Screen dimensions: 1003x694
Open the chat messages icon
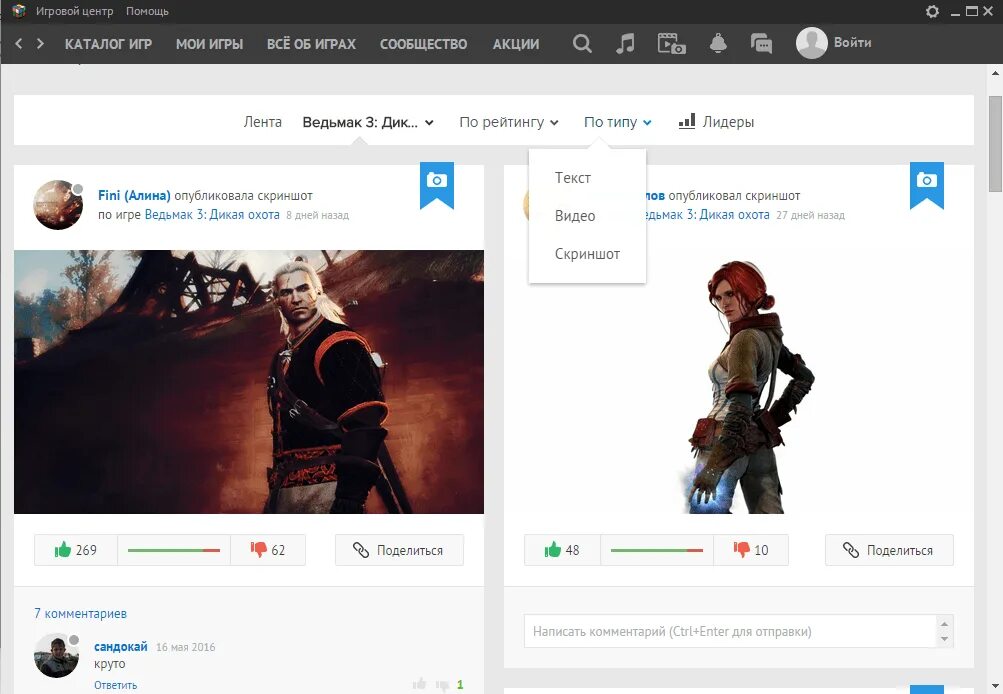(761, 43)
